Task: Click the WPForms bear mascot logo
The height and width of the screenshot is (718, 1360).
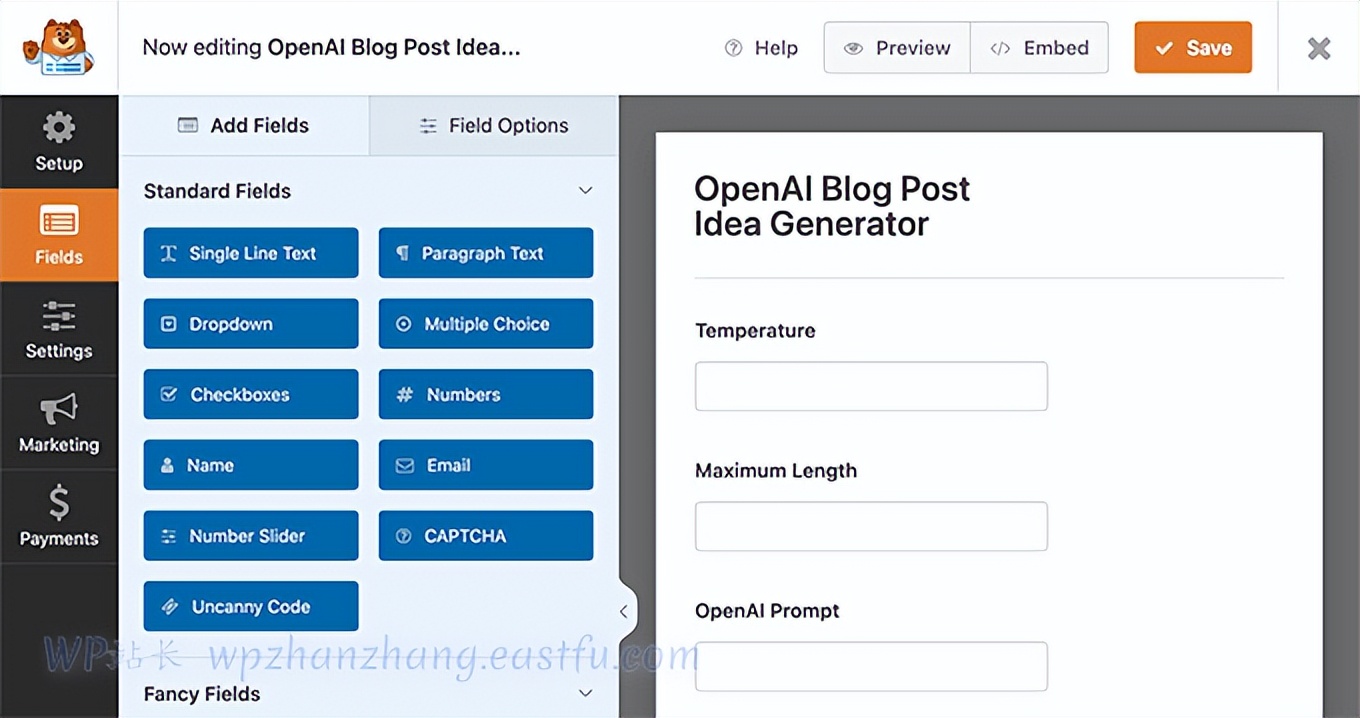Action: click(x=58, y=47)
